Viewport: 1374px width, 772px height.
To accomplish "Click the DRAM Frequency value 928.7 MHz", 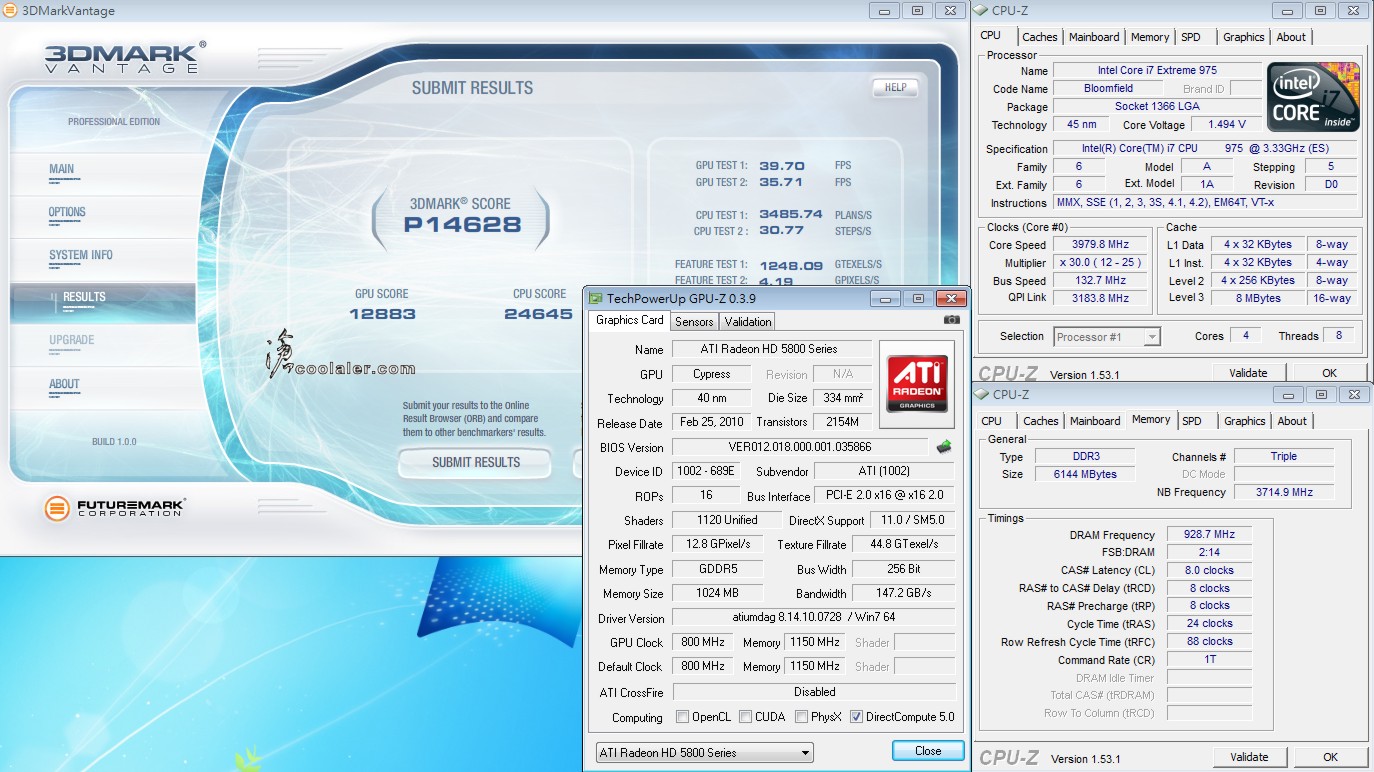I will pos(1208,535).
